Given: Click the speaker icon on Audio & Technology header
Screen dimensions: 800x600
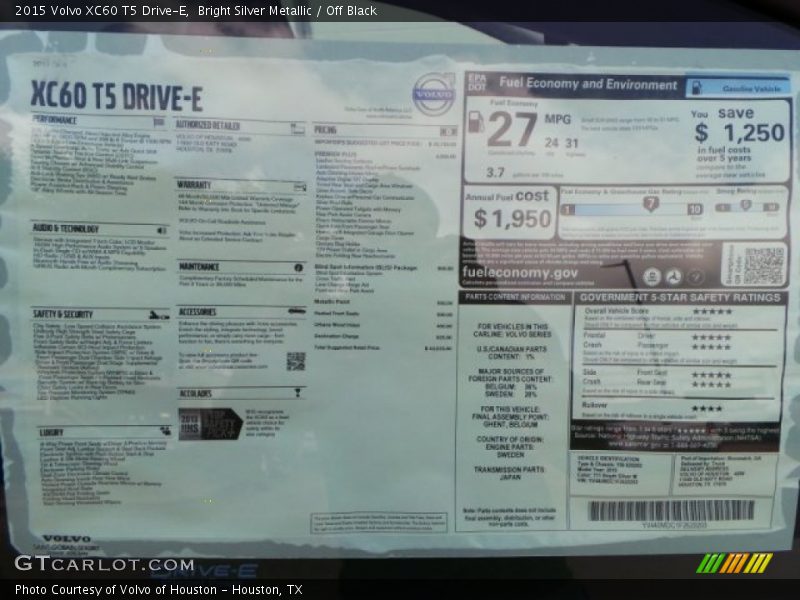Looking at the screenshot, I should pyautogui.click(x=162, y=231).
